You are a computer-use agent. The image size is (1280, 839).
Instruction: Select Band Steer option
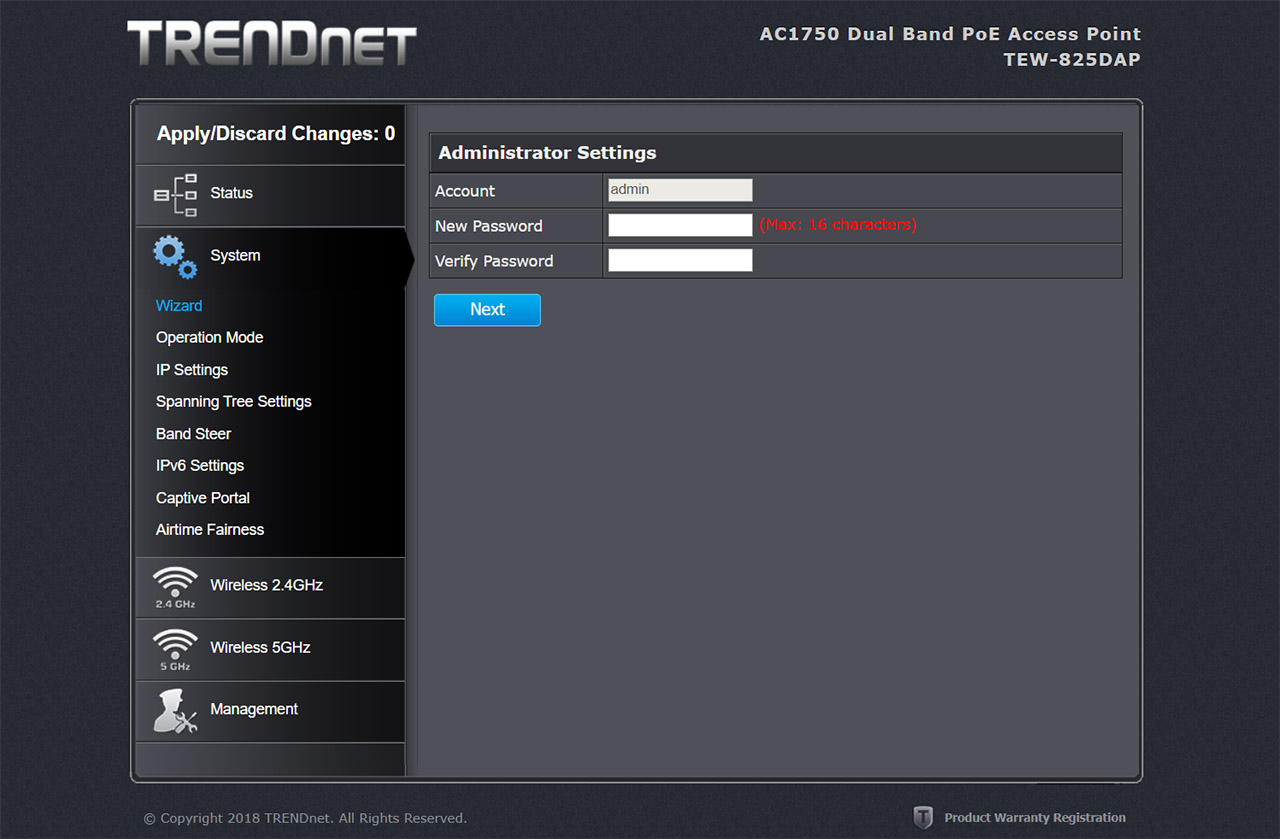click(x=193, y=434)
